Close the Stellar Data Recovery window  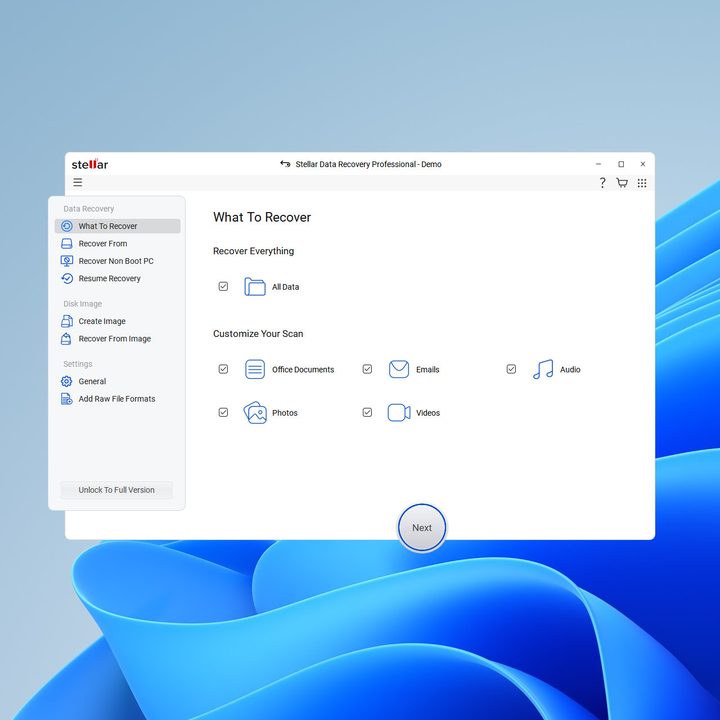click(643, 164)
